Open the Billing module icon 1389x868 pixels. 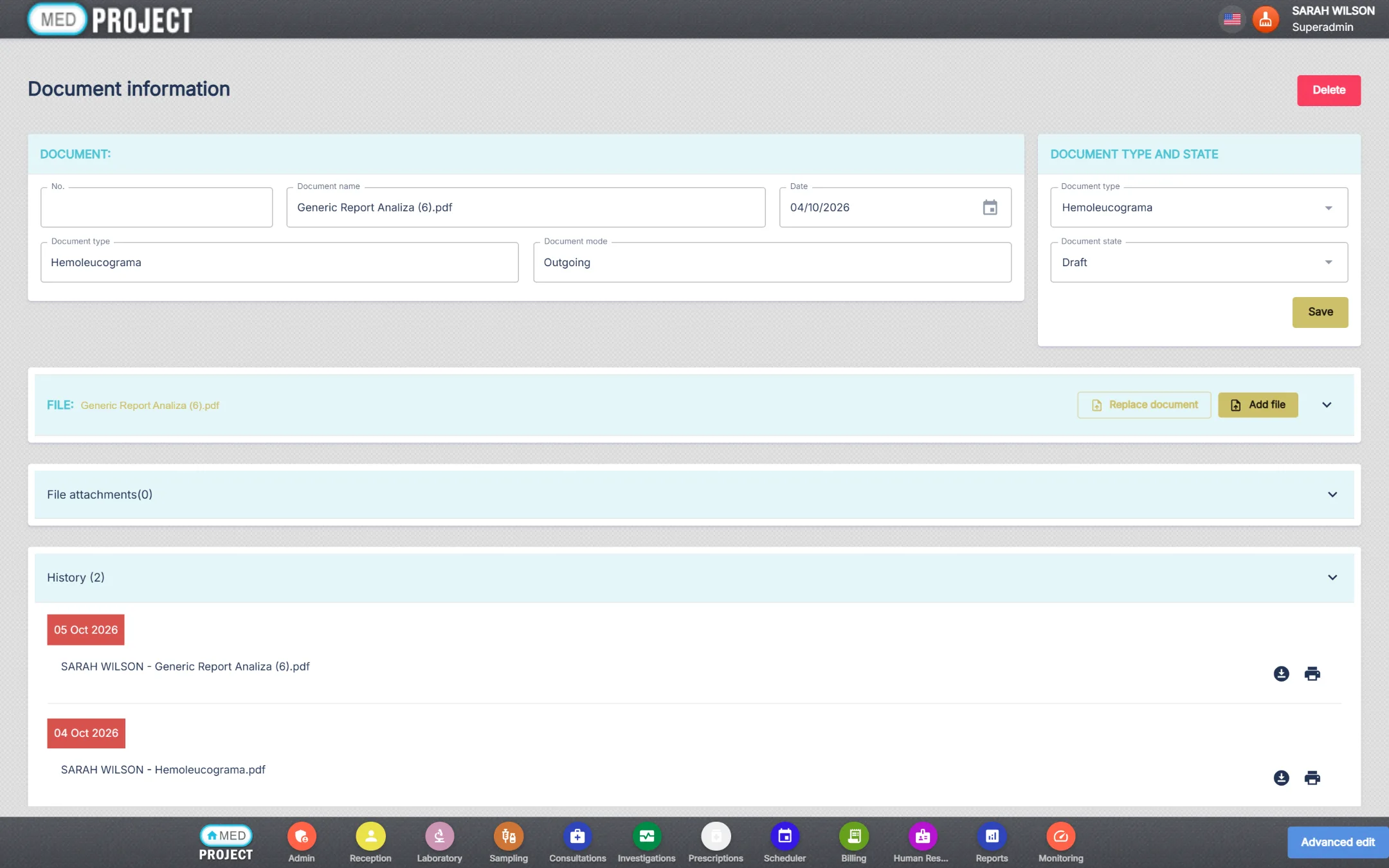pos(854,836)
